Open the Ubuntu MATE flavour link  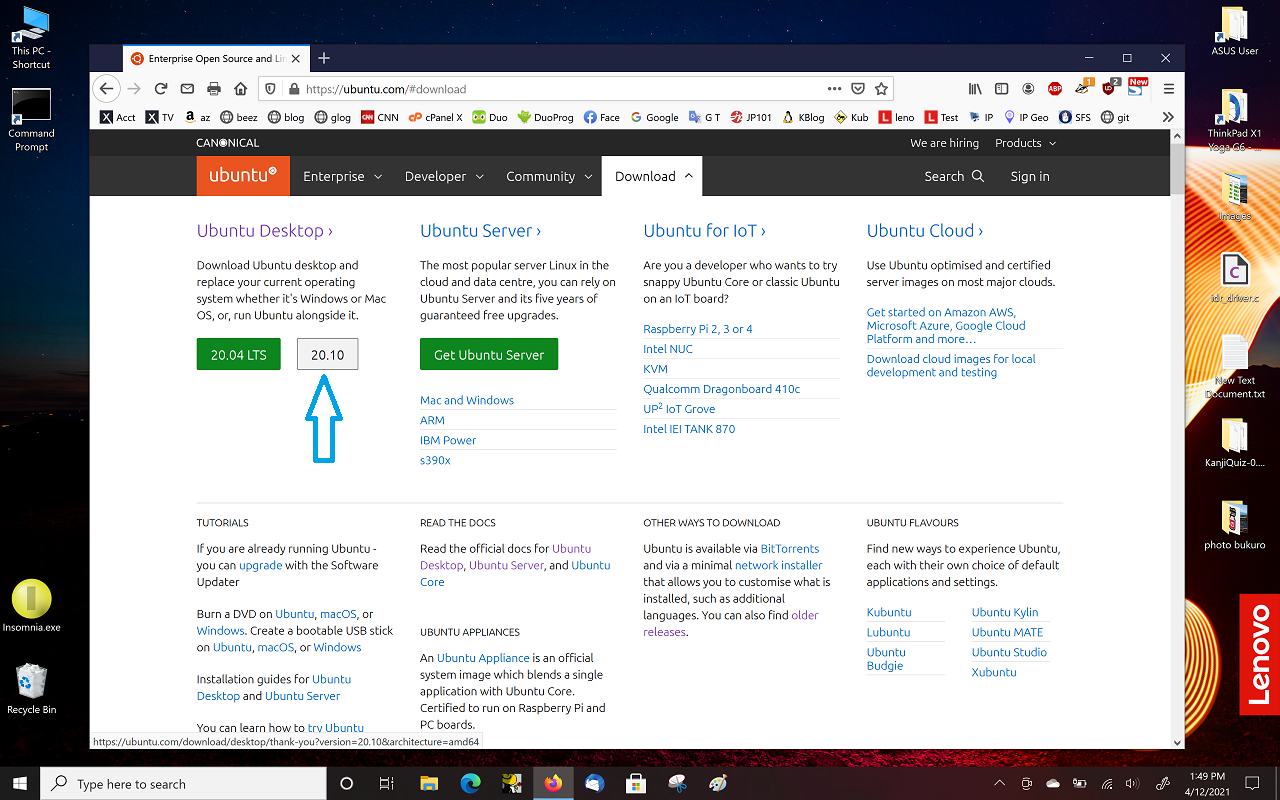[1007, 632]
